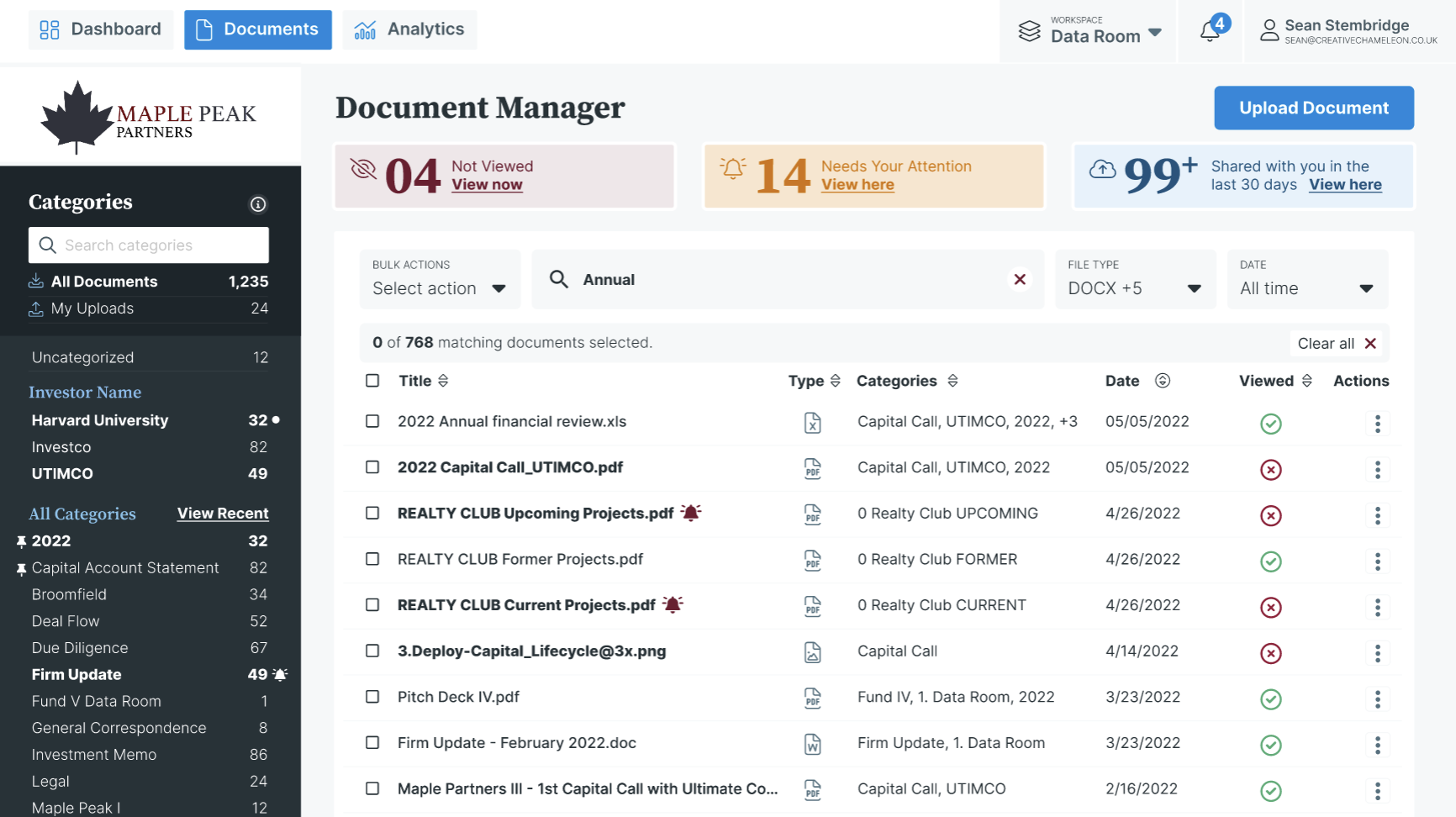The height and width of the screenshot is (817, 1456).
Task: Open the Firm Update category
Action: pos(151,674)
